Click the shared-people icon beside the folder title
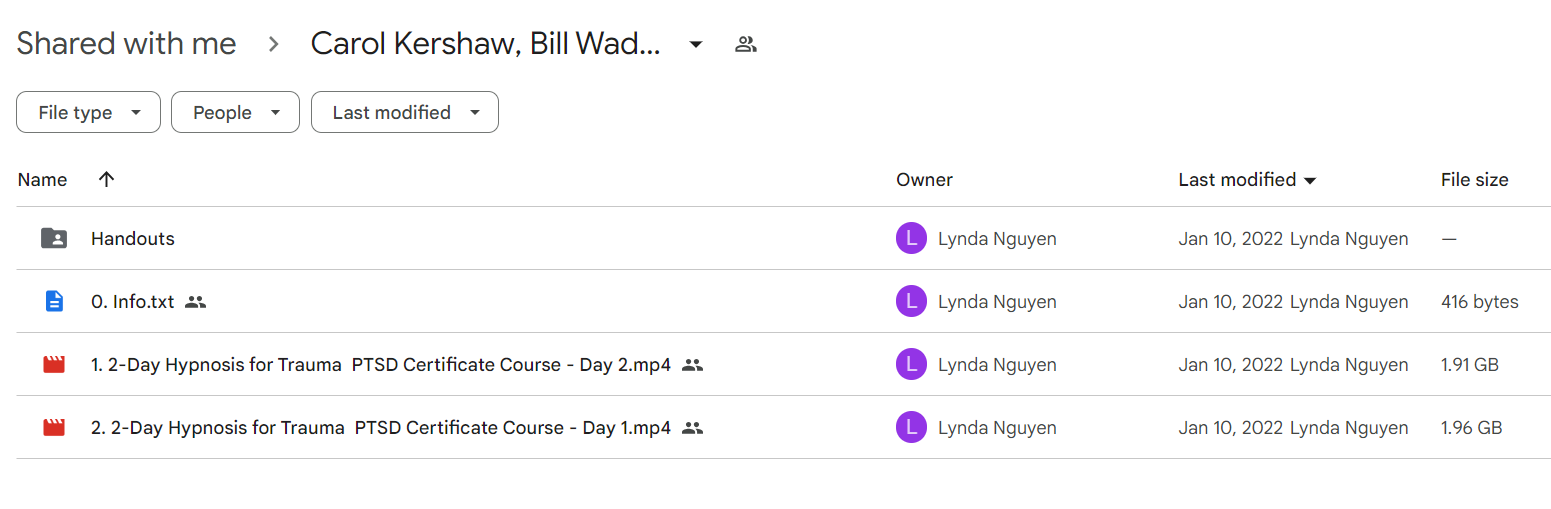 (745, 44)
